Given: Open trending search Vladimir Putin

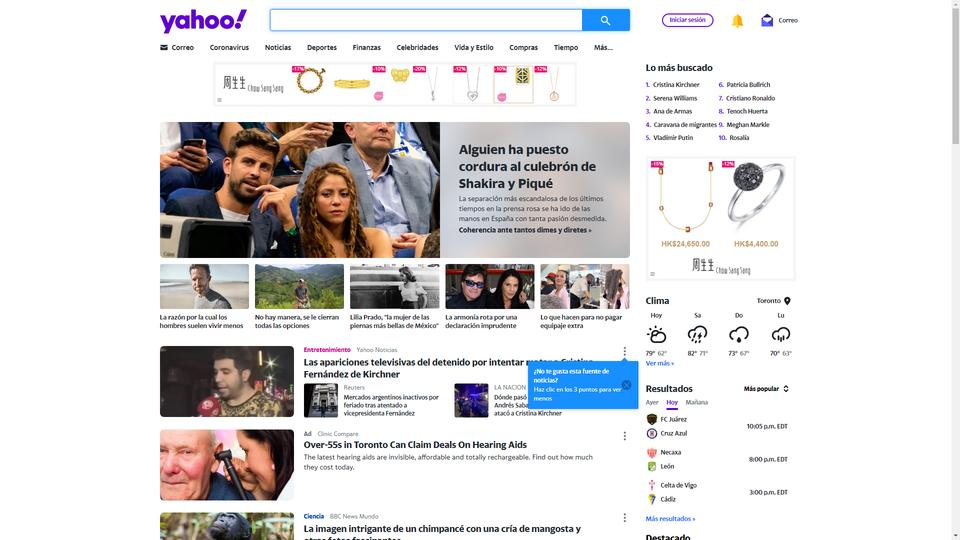Looking at the screenshot, I should click(x=673, y=138).
